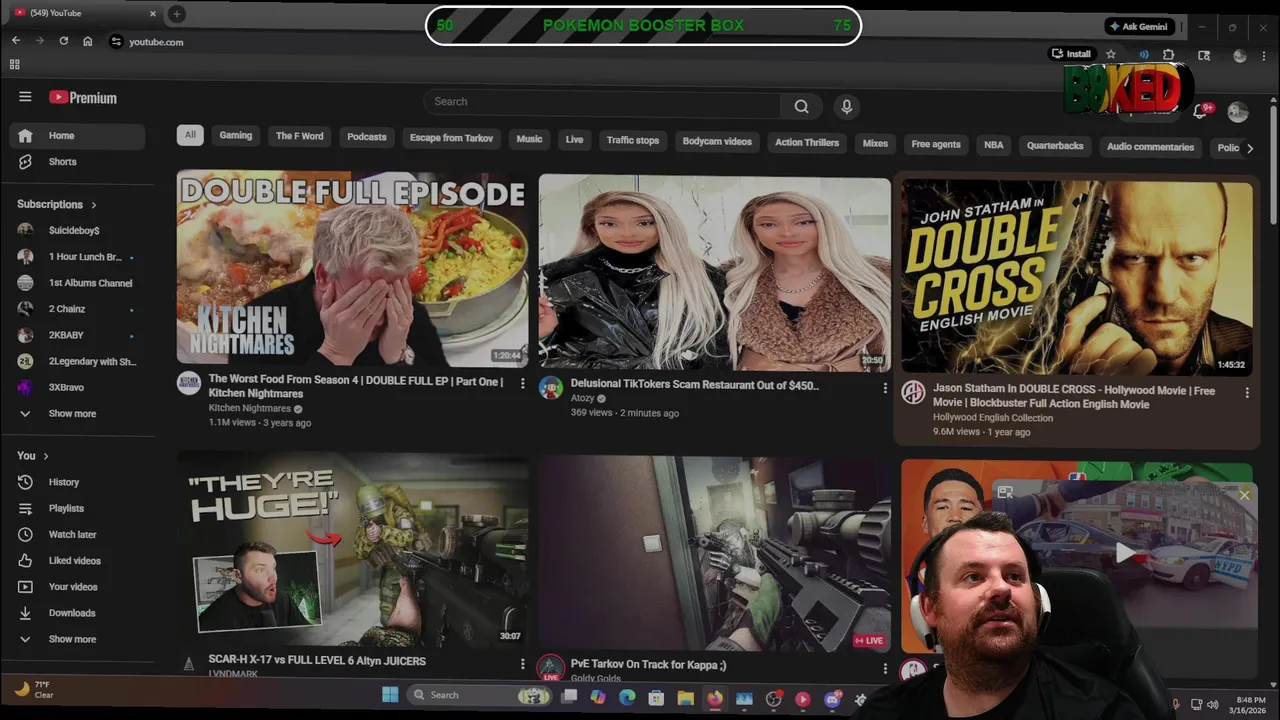Select the Gaming filter chip
1280x720 pixels.
pyautogui.click(x=236, y=135)
